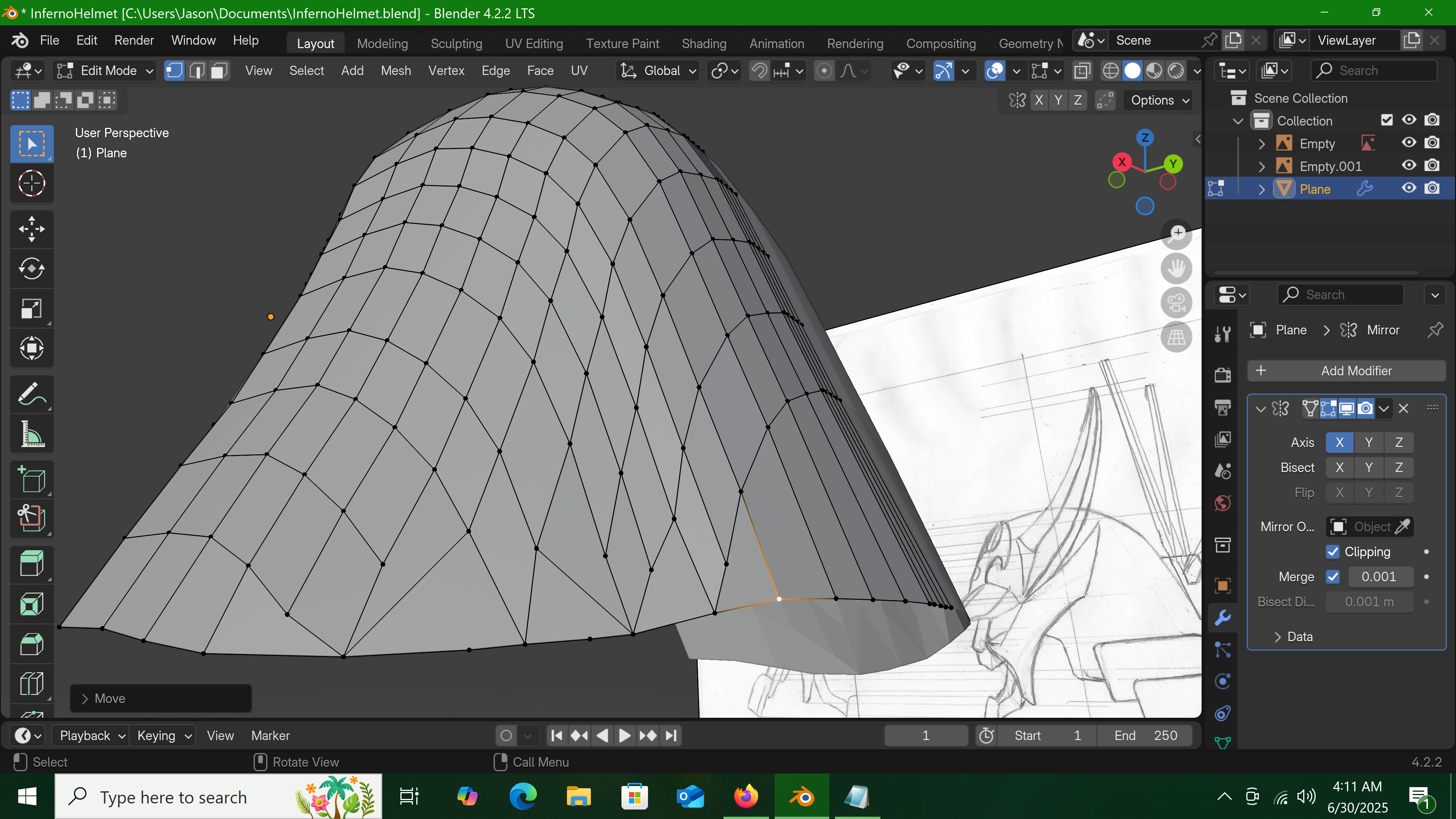Enable the Clipping checkbox
The width and height of the screenshot is (1456, 819).
click(x=1332, y=552)
